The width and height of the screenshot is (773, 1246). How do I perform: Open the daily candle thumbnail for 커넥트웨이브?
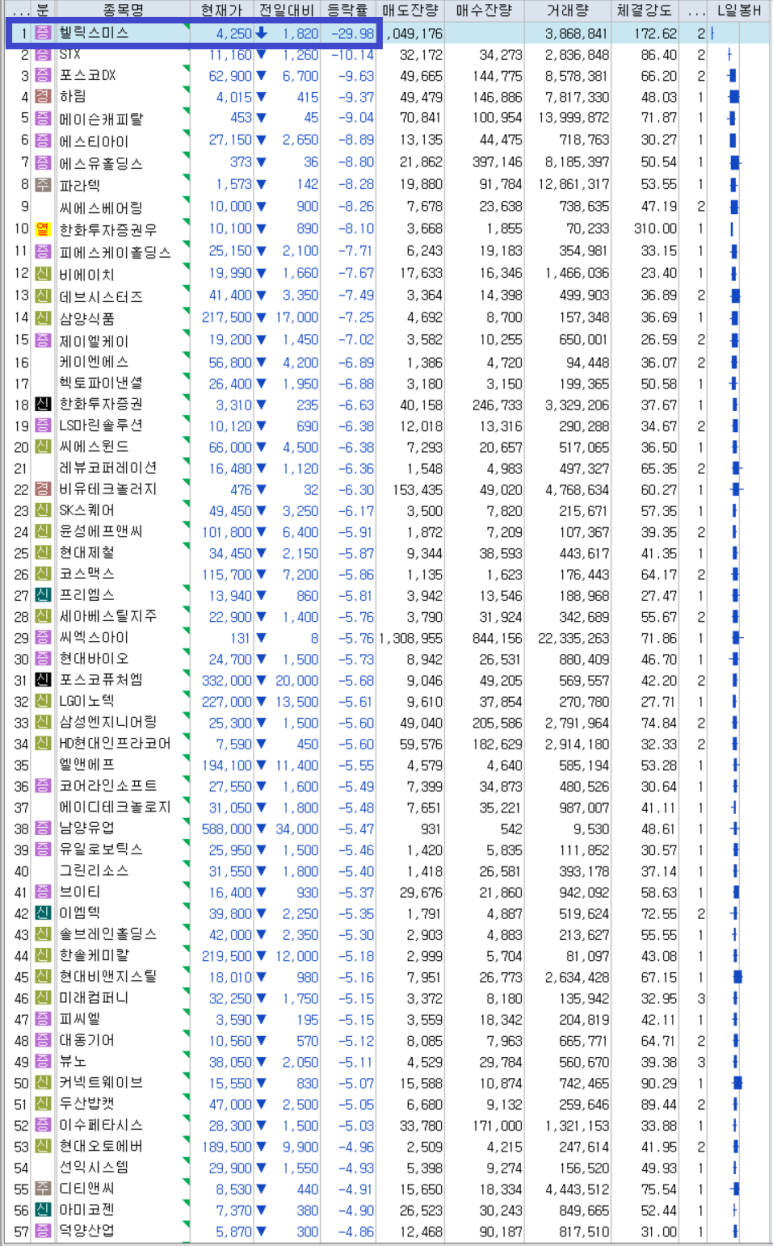pos(737,1082)
